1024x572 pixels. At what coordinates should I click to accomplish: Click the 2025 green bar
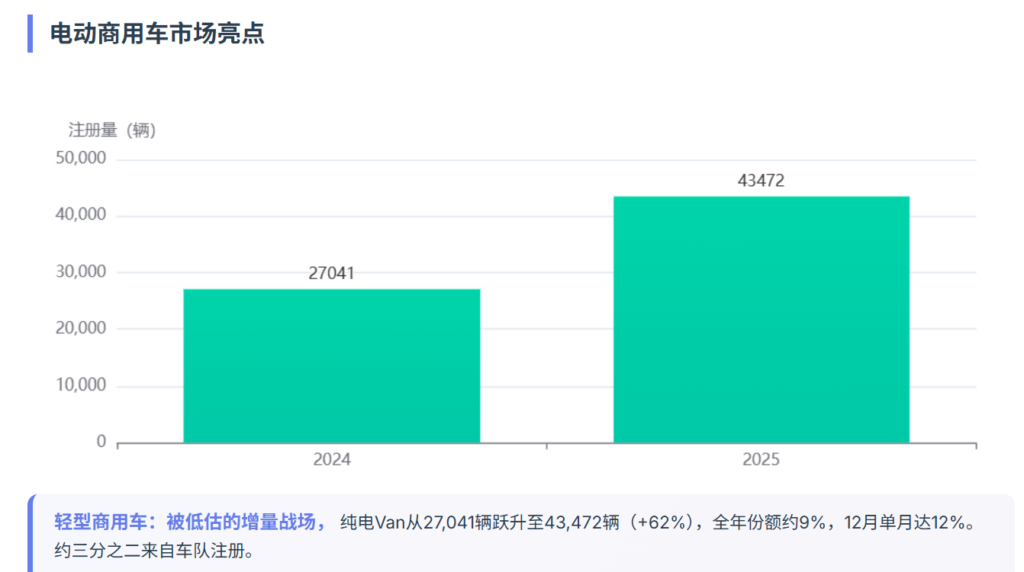click(x=761, y=320)
